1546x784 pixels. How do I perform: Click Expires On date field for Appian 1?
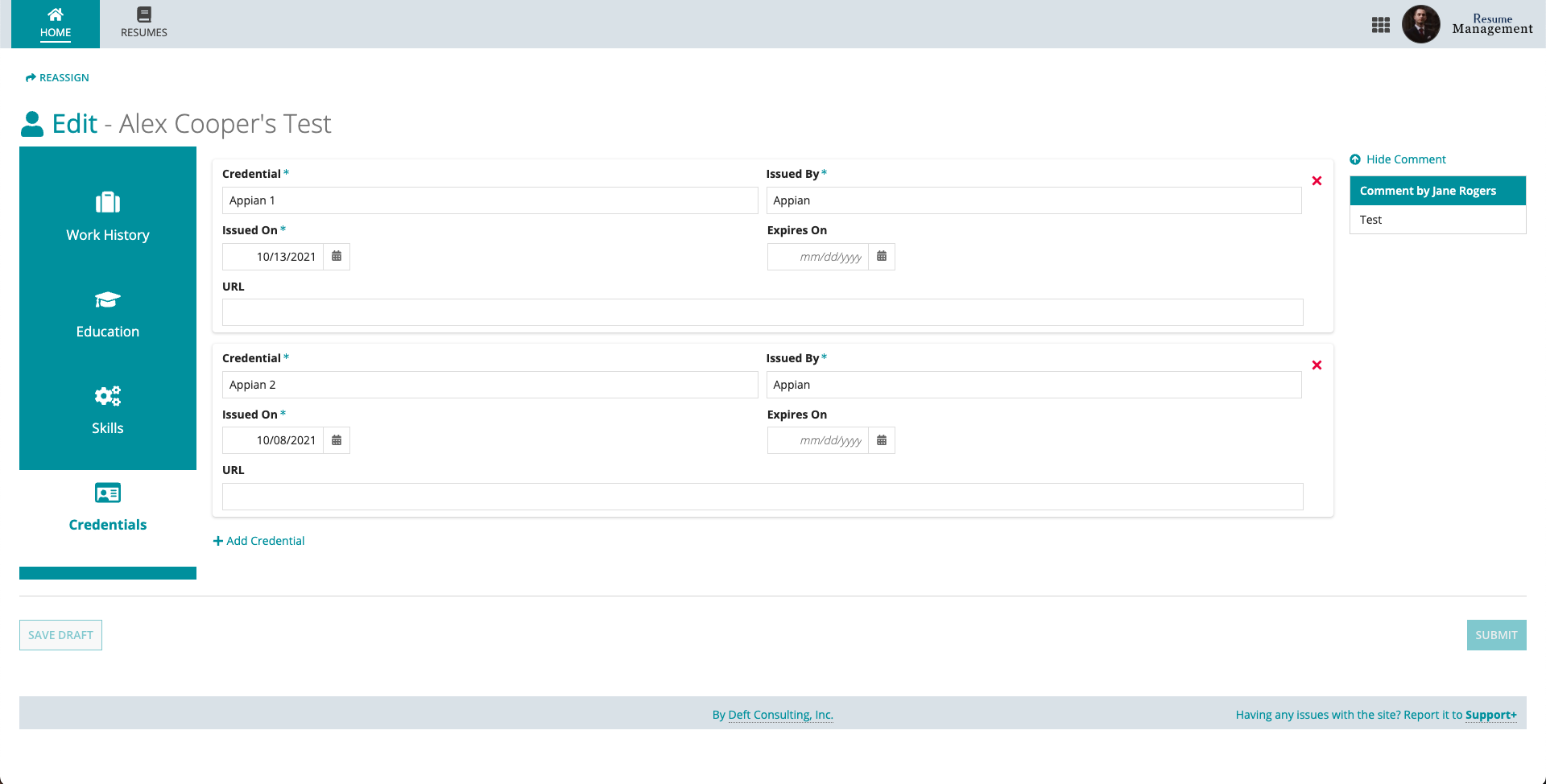pos(818,257)
